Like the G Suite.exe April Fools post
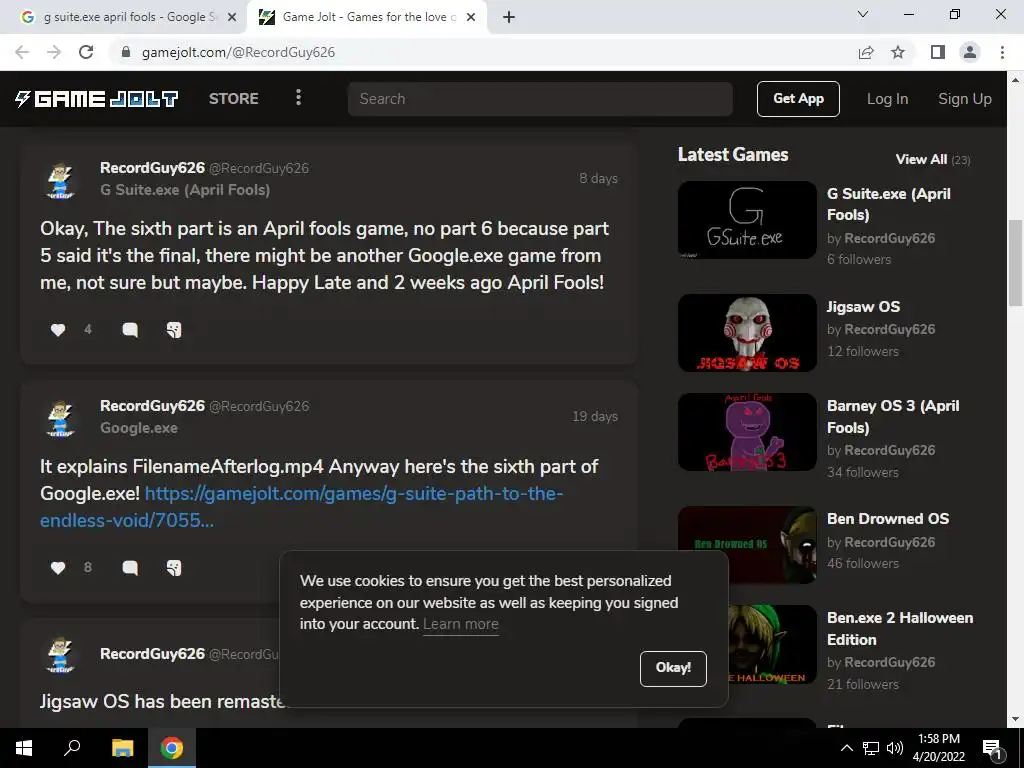This screenshot has width=1024, height=768. tap(58, 330)
